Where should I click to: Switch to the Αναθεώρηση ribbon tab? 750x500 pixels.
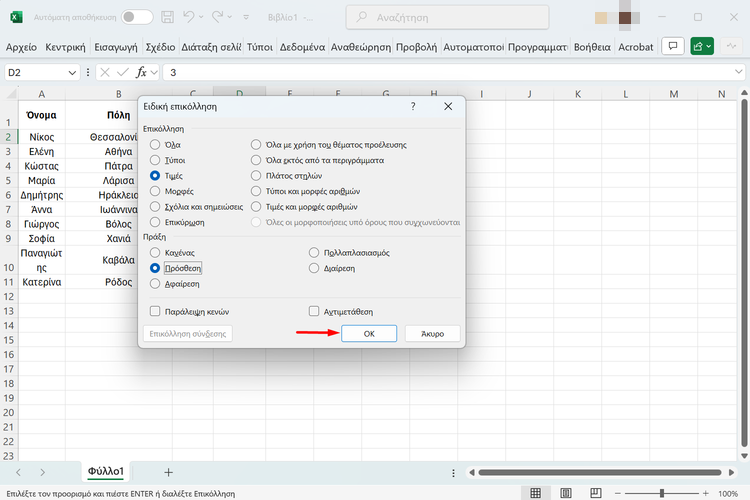pyautogui.click(x=361, y=47)
